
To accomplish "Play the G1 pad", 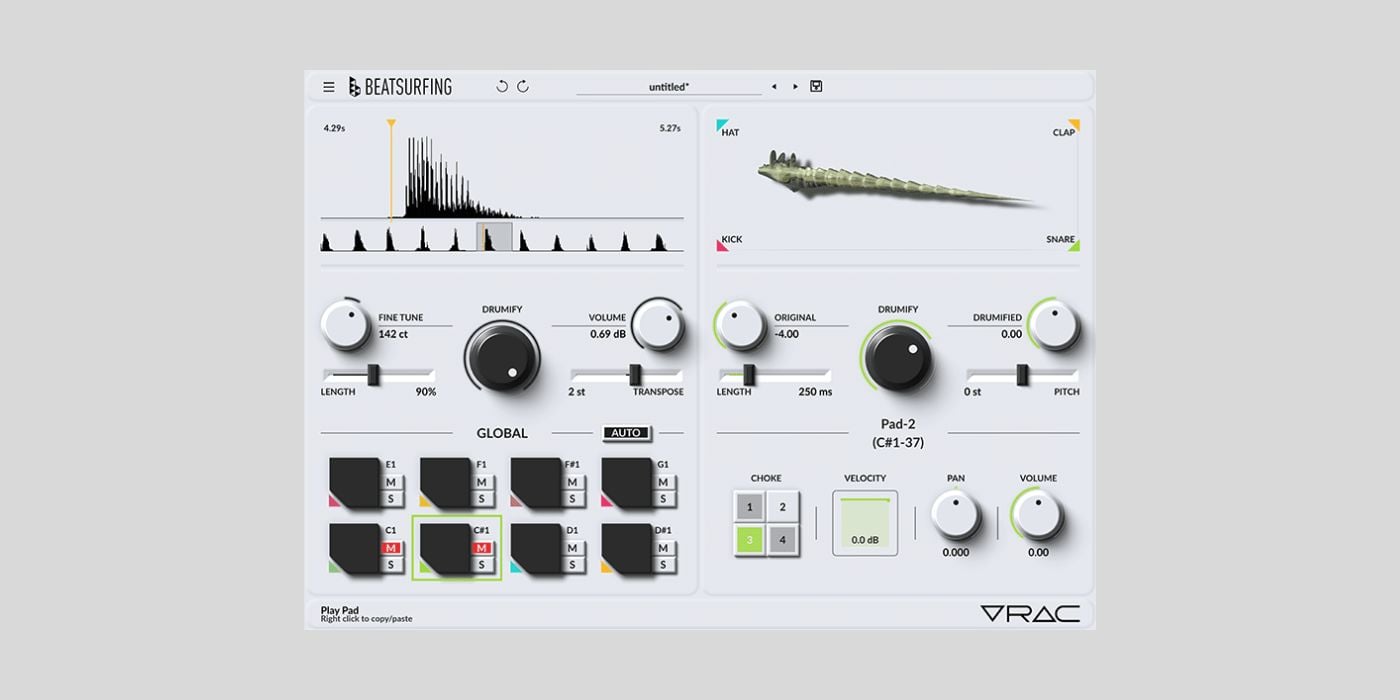I will tap(626, 482).
